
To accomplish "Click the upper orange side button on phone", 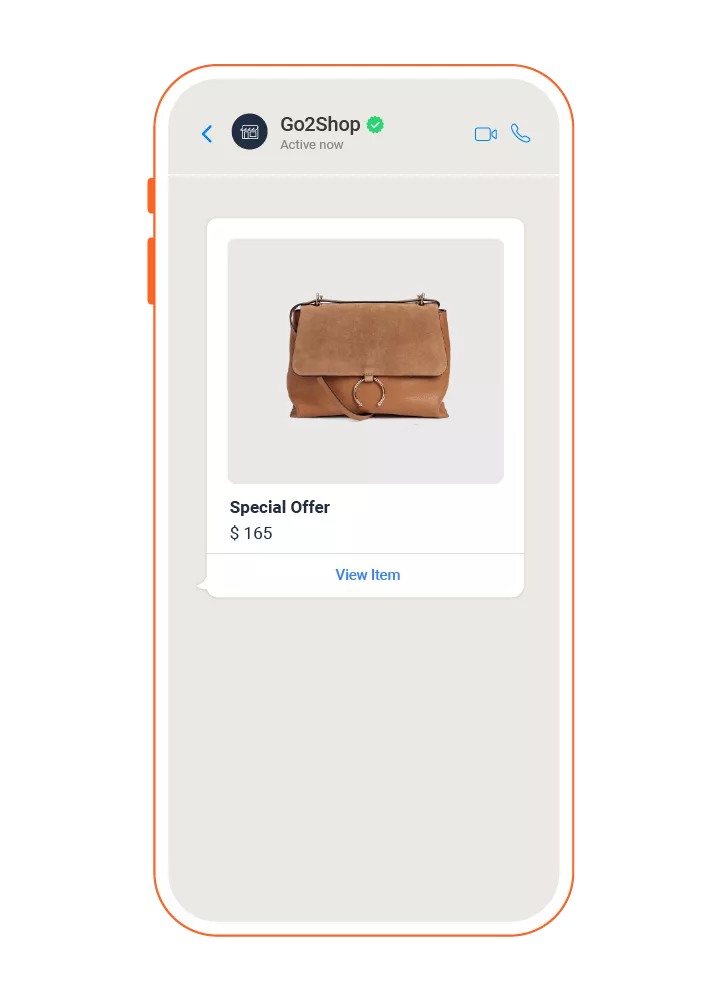I will click(x=151, y=195).
